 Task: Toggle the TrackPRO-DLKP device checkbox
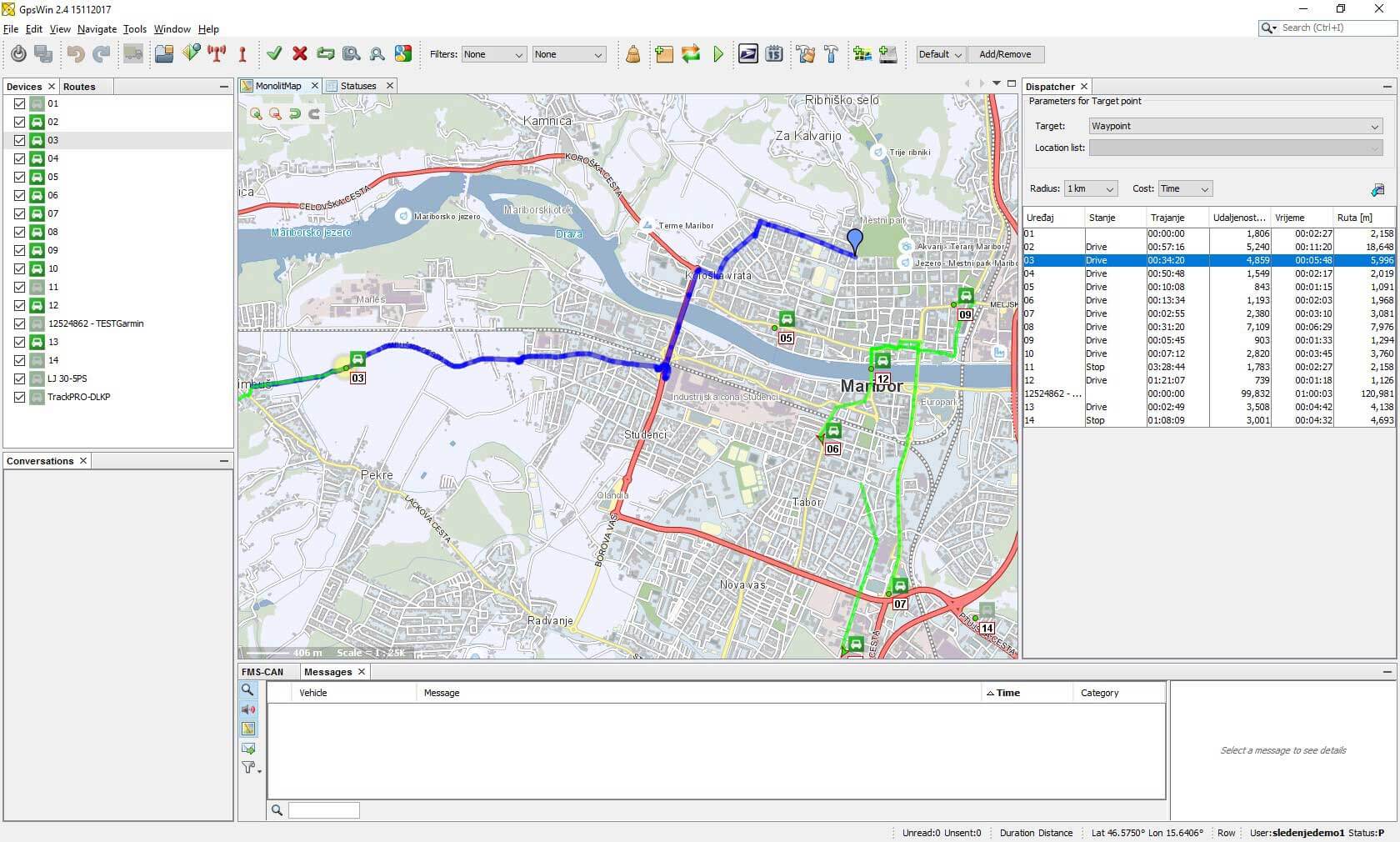tap(19, 397)
